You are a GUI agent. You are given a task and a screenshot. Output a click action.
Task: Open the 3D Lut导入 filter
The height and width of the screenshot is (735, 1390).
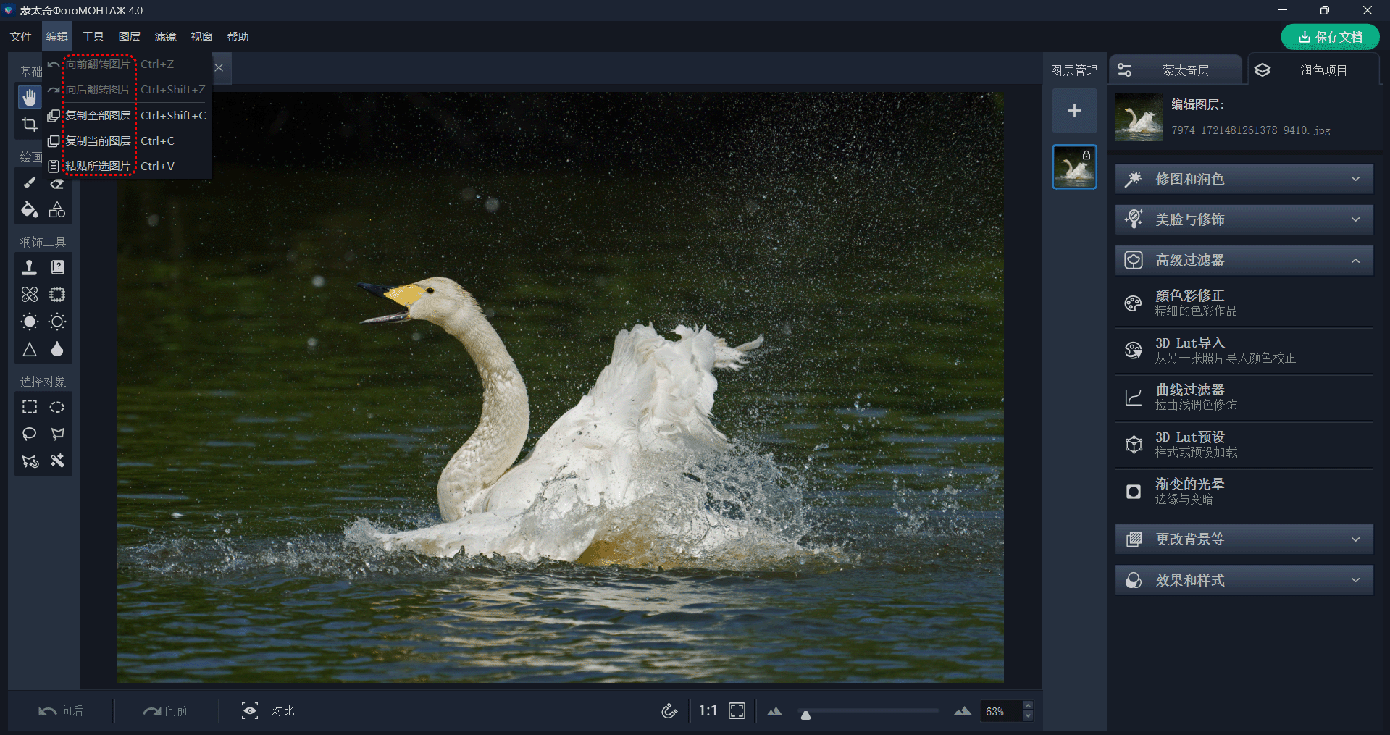pos(1244,350)
